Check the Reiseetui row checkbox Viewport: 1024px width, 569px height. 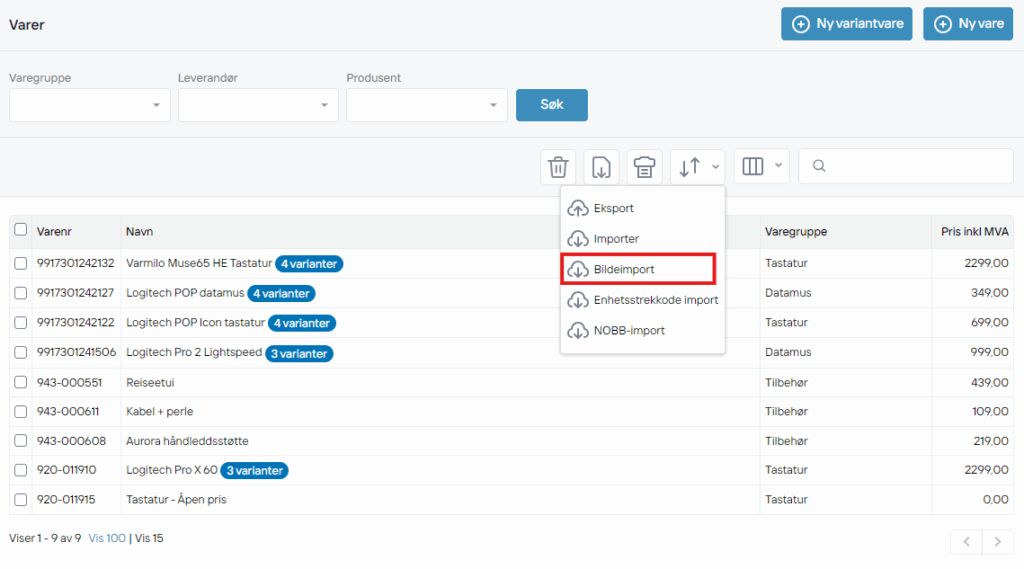click(21, 382)
